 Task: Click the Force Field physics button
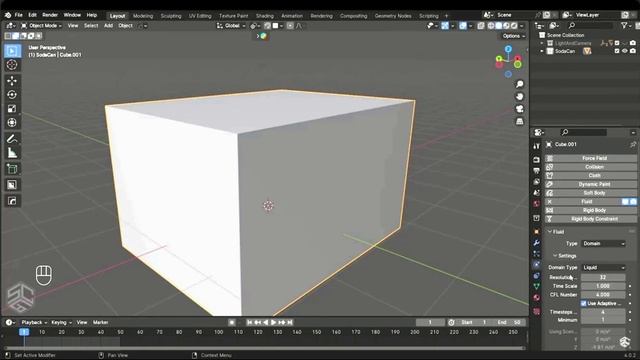point(591,158)
